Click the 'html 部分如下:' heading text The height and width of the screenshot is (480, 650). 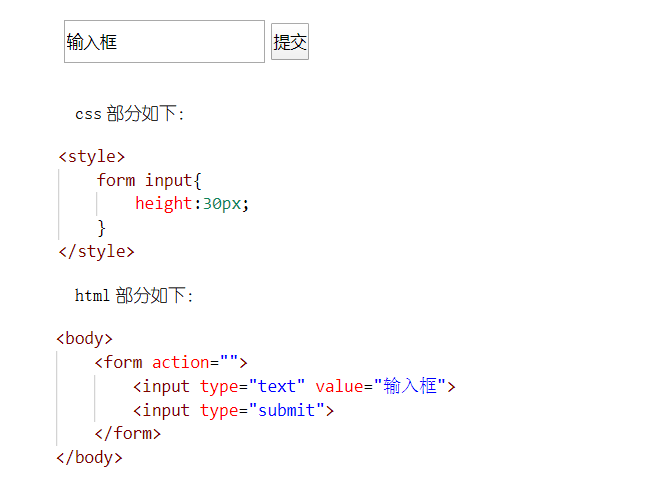pos(133,295)
